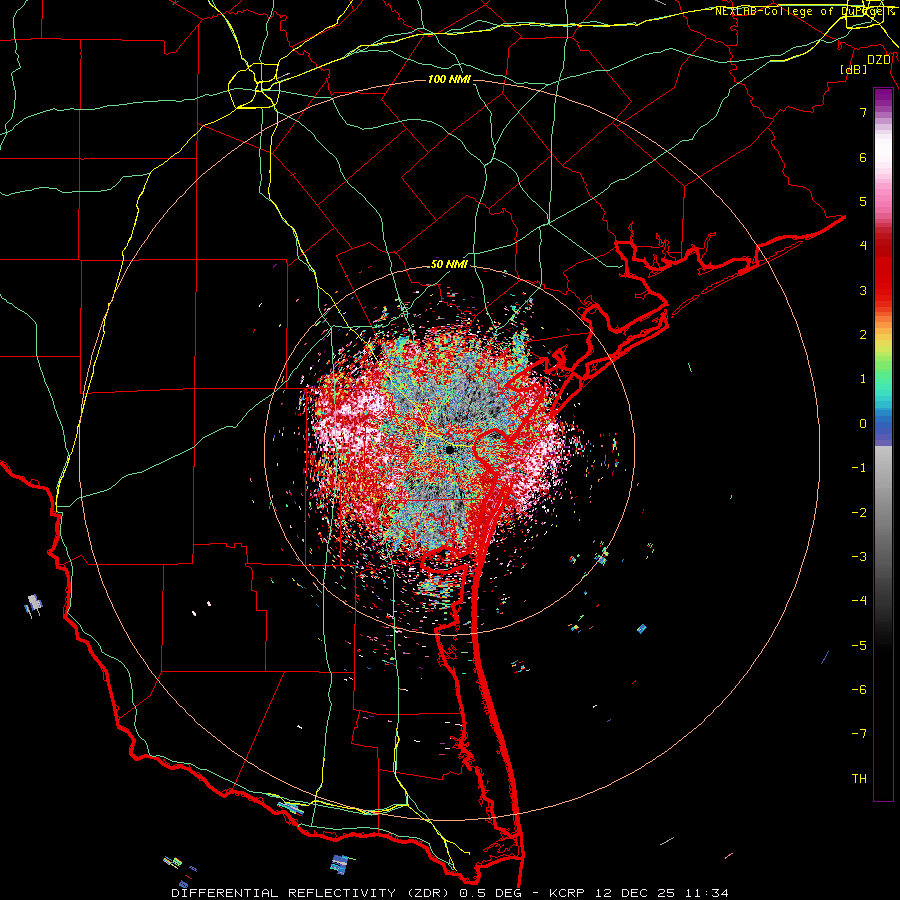Click the 4 value on the color scale
The image size is (900, 900).
(863, 246)
